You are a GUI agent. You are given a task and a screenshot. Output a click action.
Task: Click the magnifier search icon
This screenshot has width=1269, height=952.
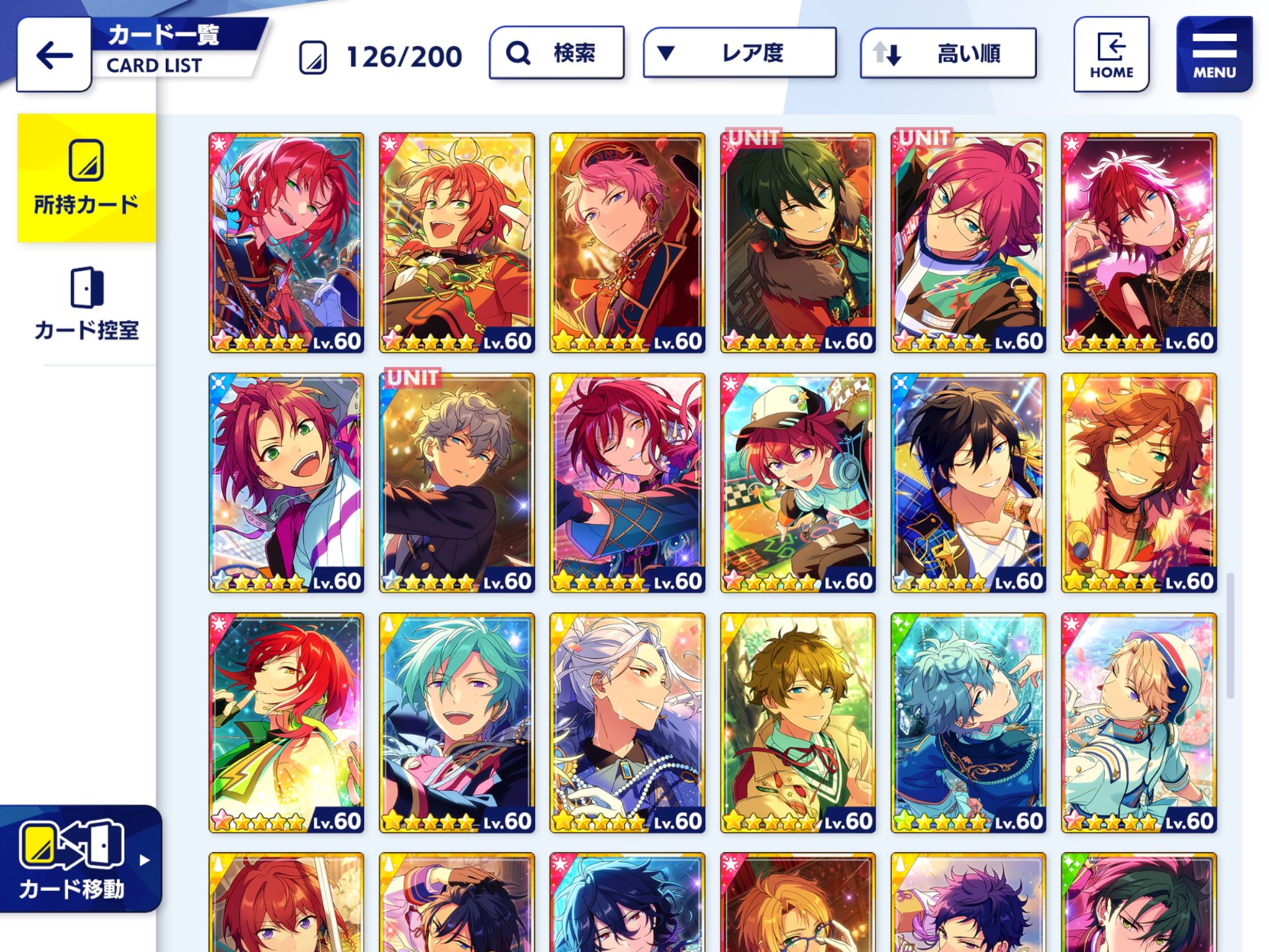coord(518,53)
